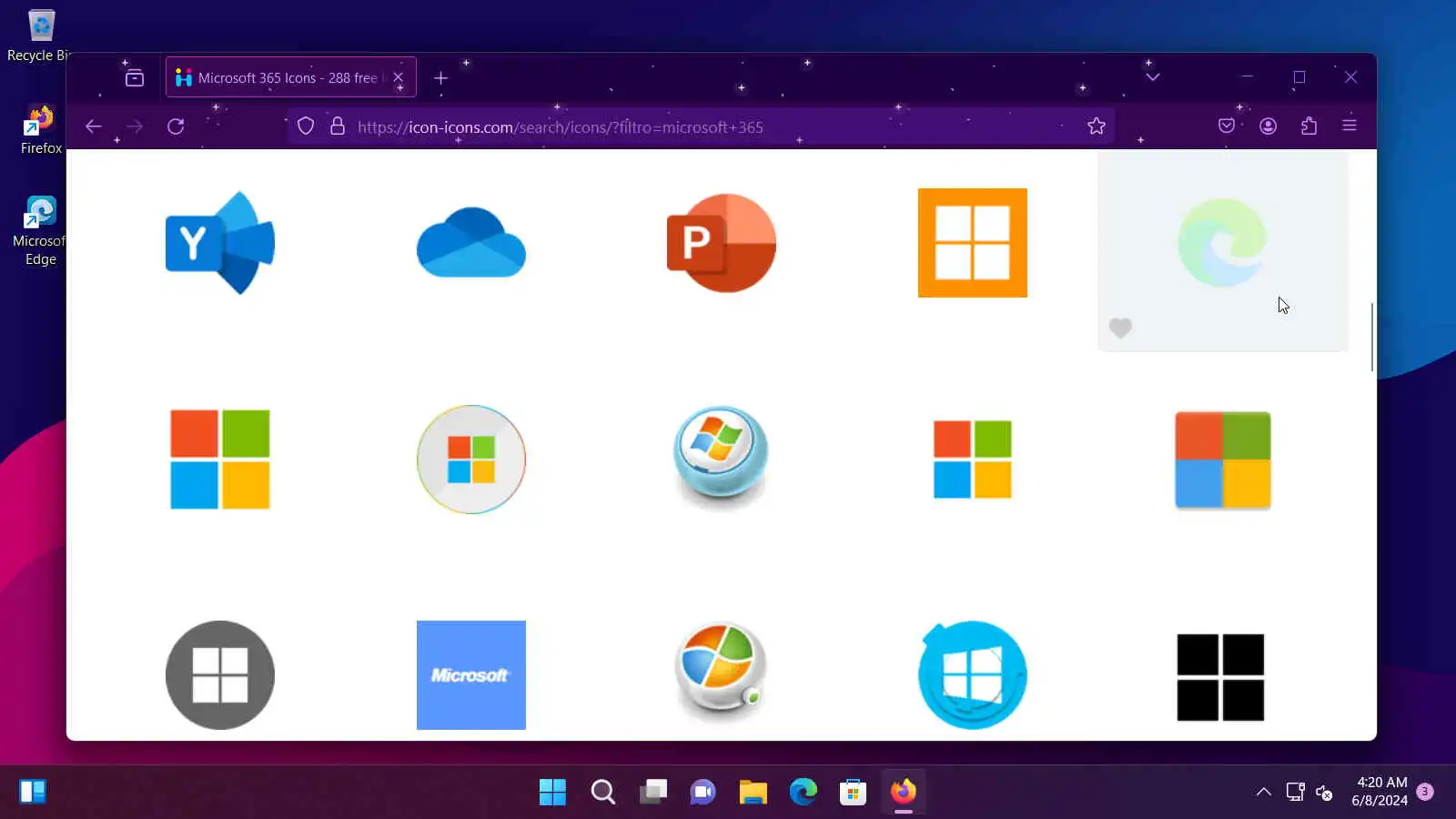This screenshot has height=819, width=1456.
Task: Open Firefox View
Action: pyautogui.click(x=135, y=78)
